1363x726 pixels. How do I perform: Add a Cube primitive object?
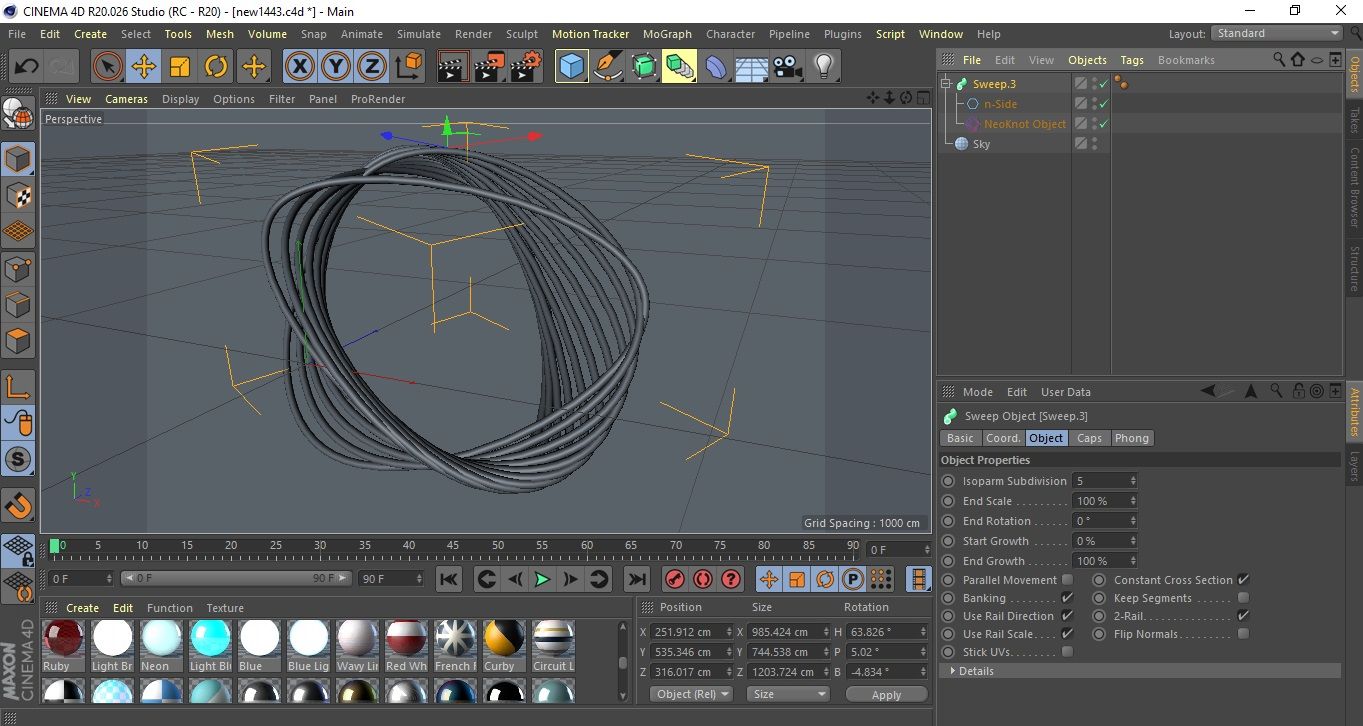tap(571, 67)
